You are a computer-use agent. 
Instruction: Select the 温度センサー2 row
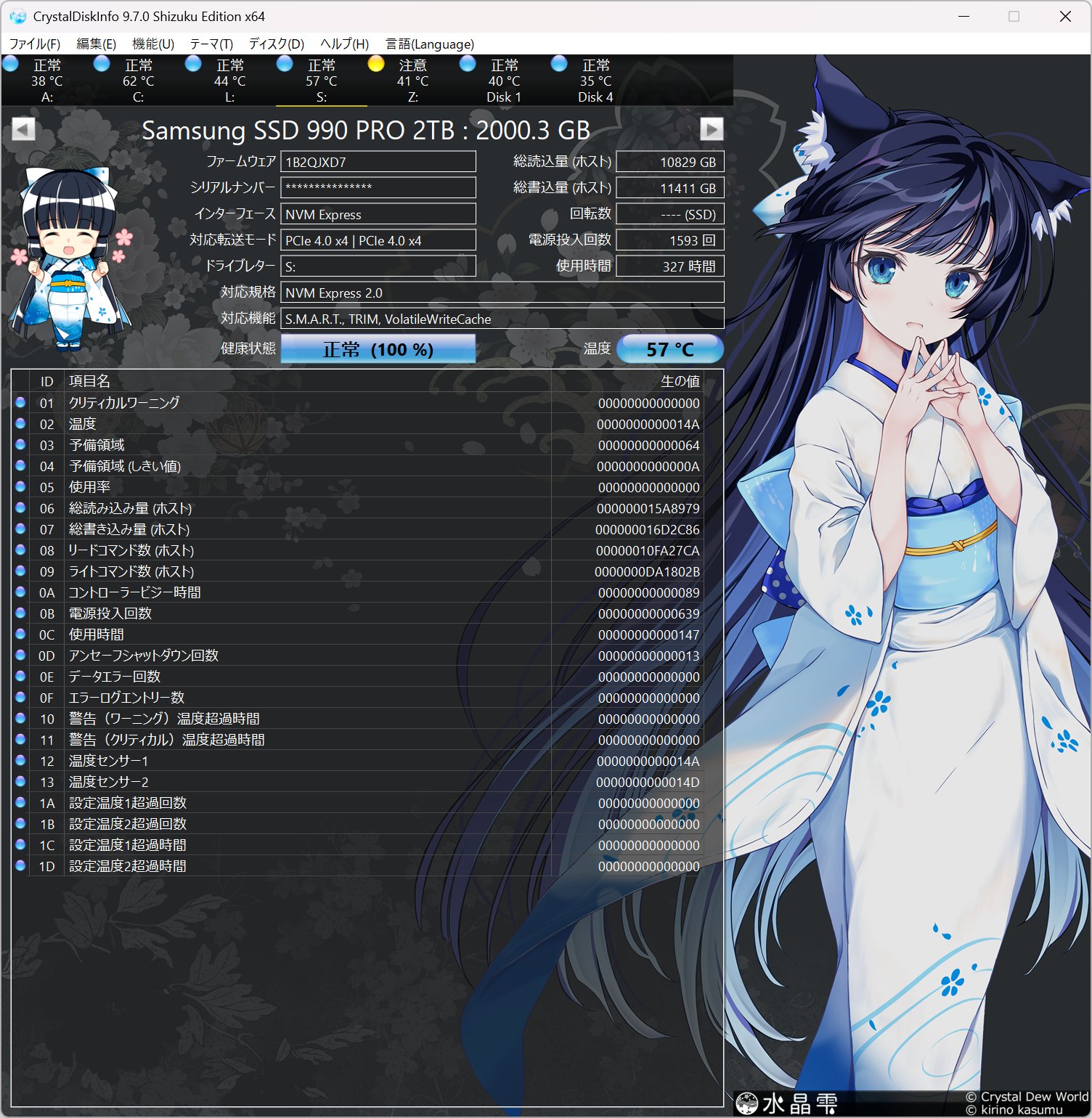357,782
